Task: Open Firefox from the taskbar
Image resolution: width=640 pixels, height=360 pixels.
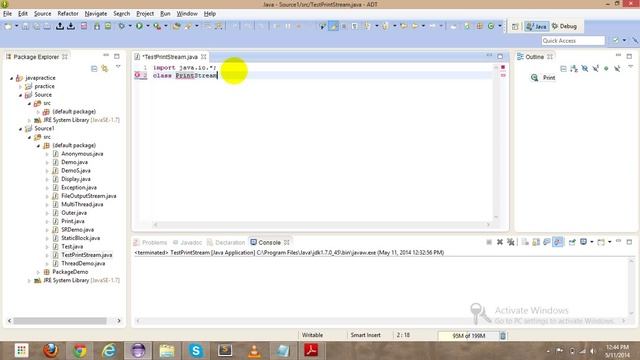Action: [x=51, y=351]
